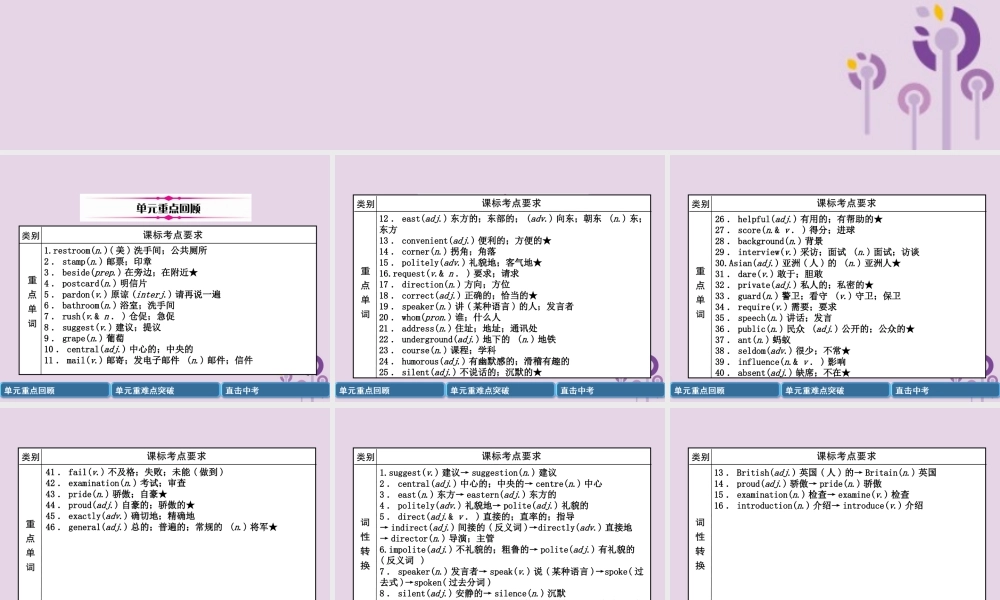This screenshot has width=1000, height=600.
Task: Select the row '11. mail(v.)邮寄'
Action: click(x=149, y=360)
